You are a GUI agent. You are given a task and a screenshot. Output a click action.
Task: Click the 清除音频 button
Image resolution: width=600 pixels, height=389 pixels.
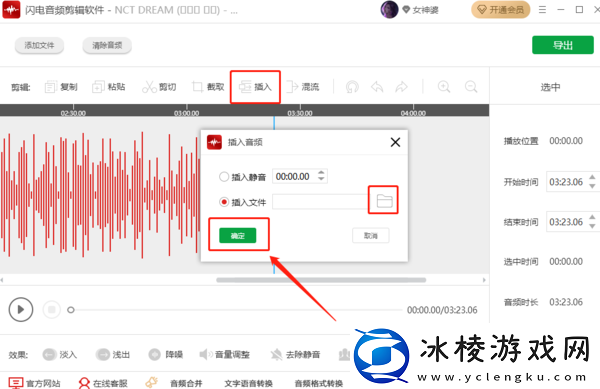coord(107,46)
